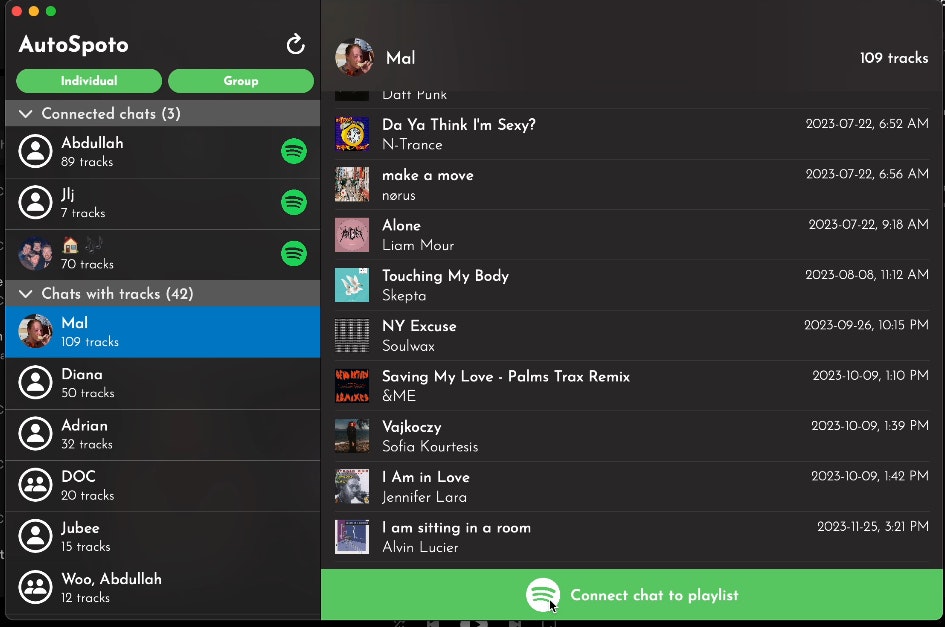Click the artist name Alvin Lucier
Viewport: 945px width, 627px height.
[420, 547]
